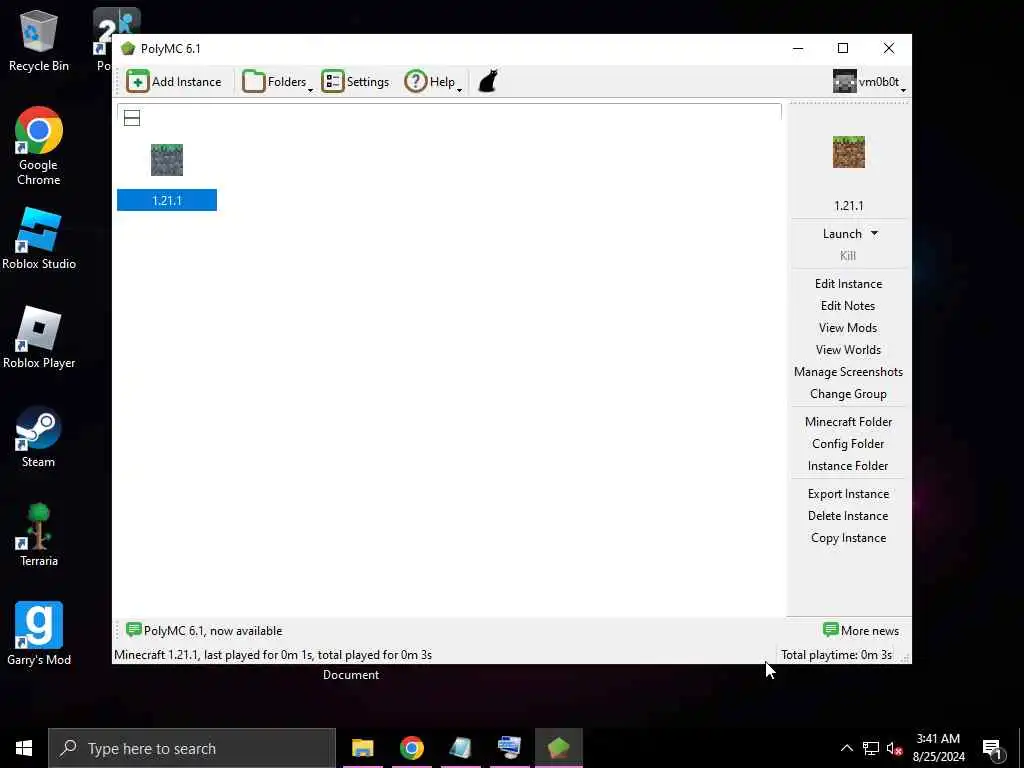Open the Minecraft Folder
The width and height of the screenshot is (1024, 768).
(848, 422)
